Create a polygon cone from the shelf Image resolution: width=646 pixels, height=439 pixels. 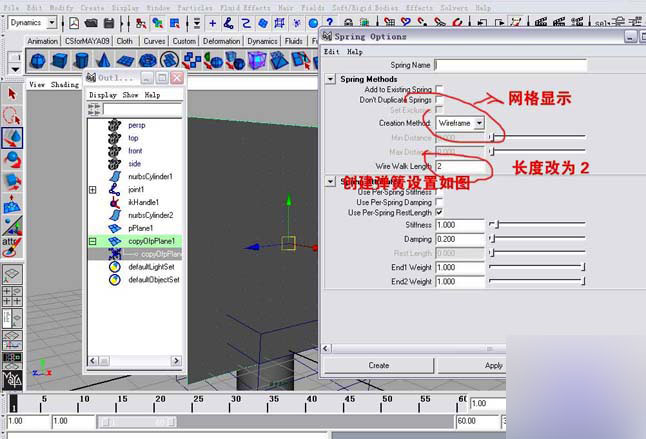(103, 61)
